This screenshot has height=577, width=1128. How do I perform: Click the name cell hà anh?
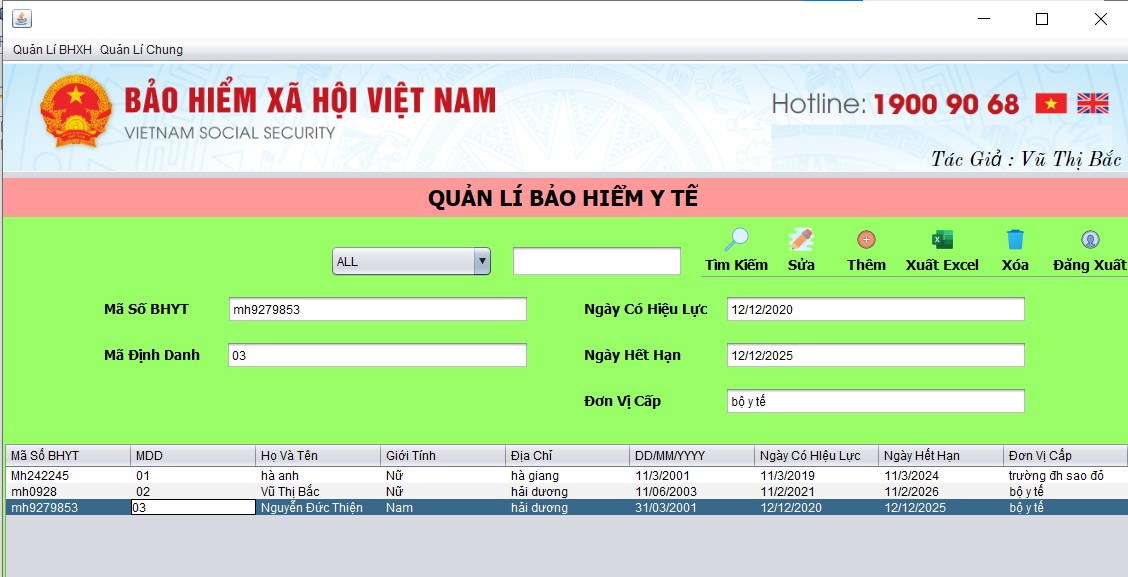coord(318,476)
